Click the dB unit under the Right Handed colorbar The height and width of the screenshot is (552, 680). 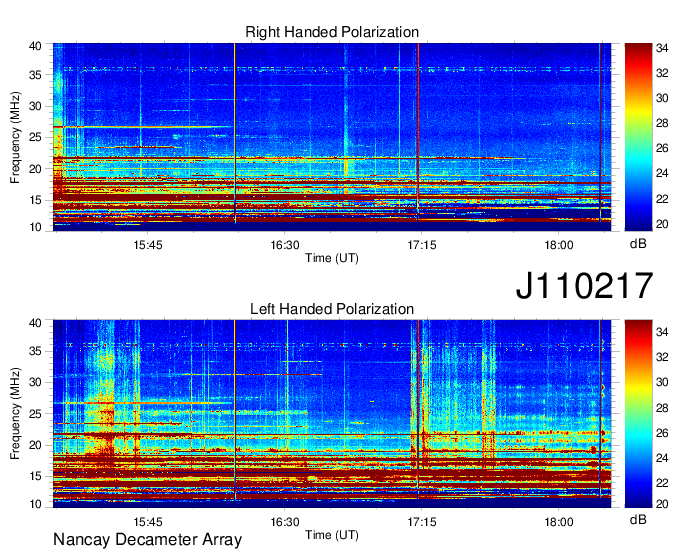638,244
